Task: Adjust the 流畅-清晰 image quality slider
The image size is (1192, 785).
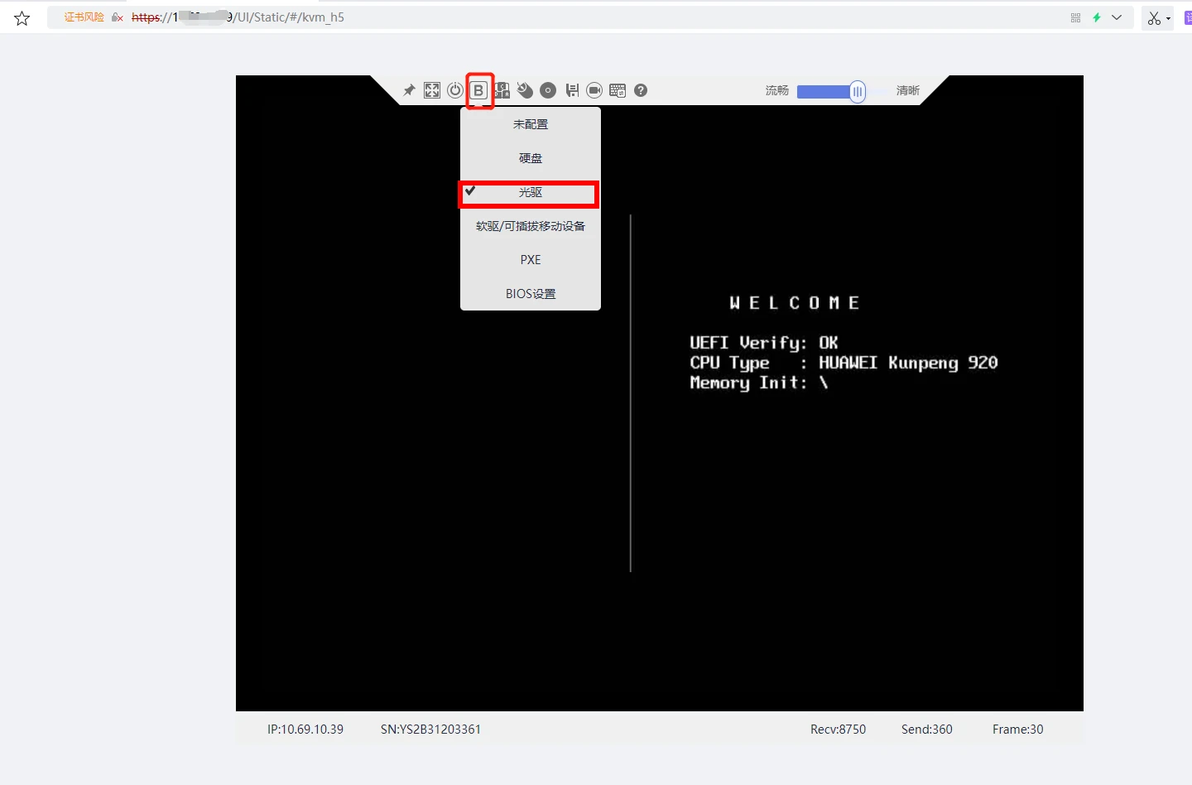Action: (x=858, y=91)
